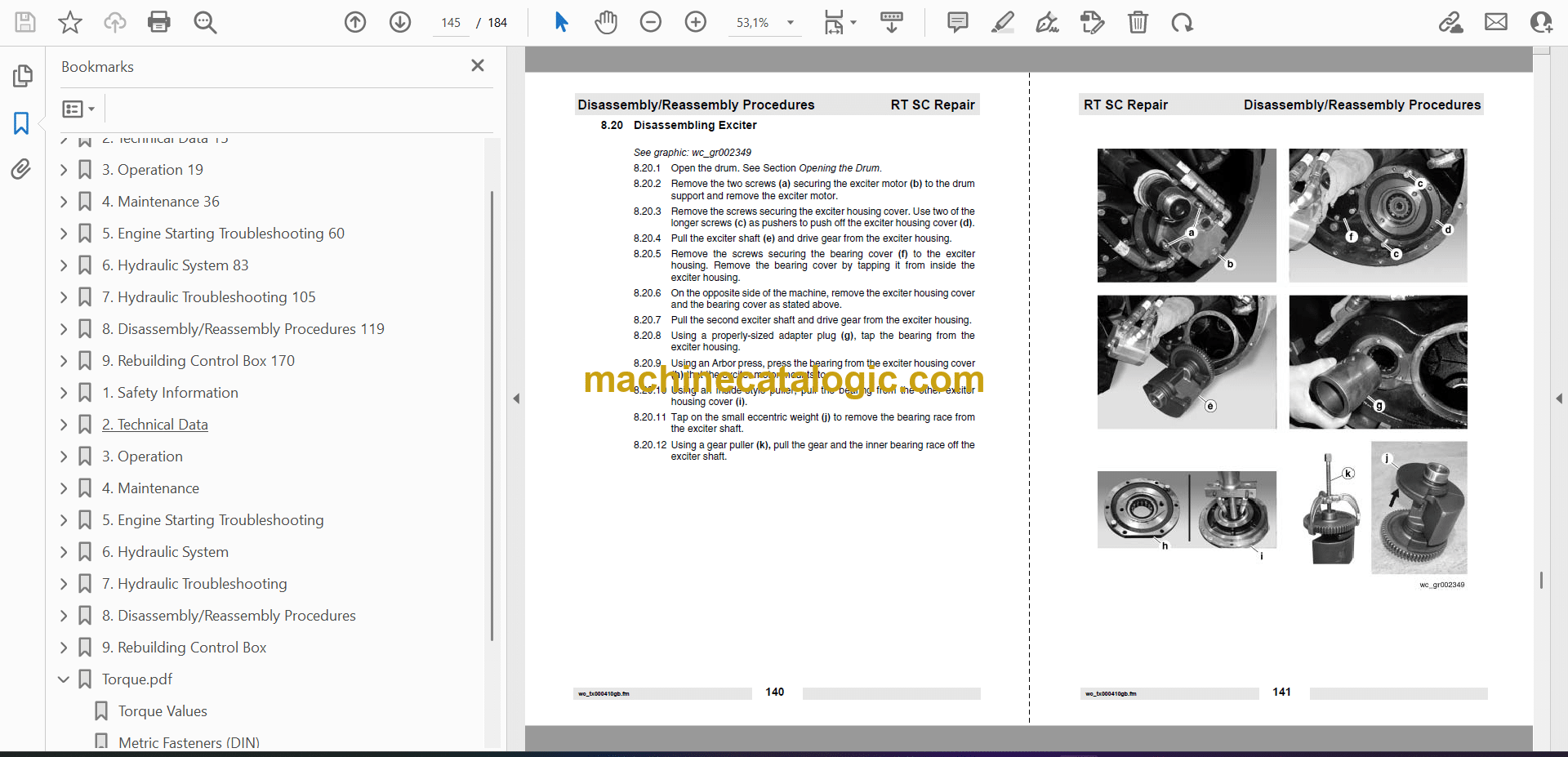Expand 'Engine Starting Troubleshooting 60' bookmark
The height and width of the screenshot is (757, 1568).
64,234
